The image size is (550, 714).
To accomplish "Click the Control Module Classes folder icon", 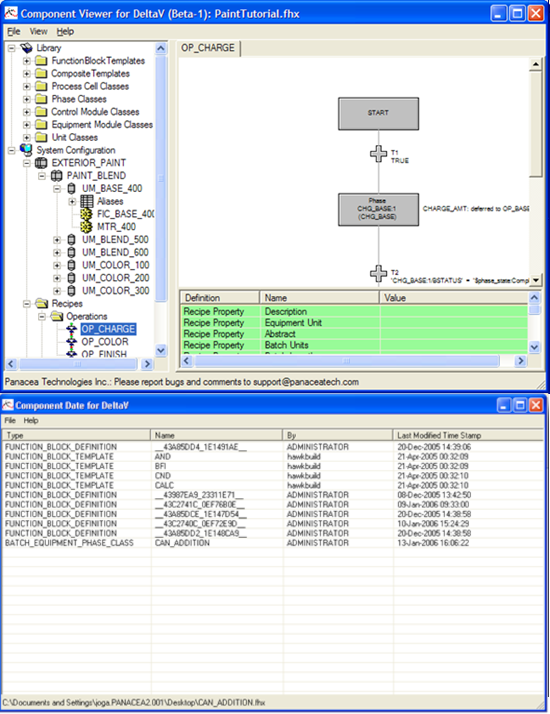I will coord(41,112).
